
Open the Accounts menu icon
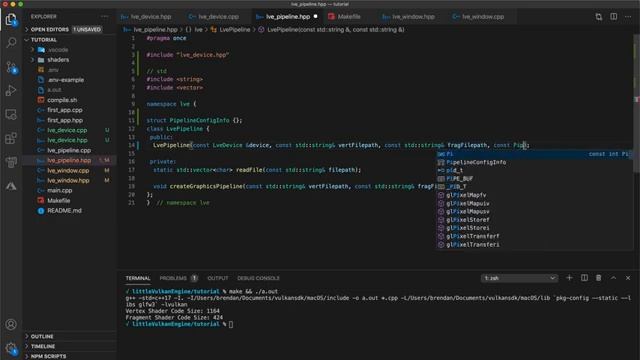tap(11, 324)
